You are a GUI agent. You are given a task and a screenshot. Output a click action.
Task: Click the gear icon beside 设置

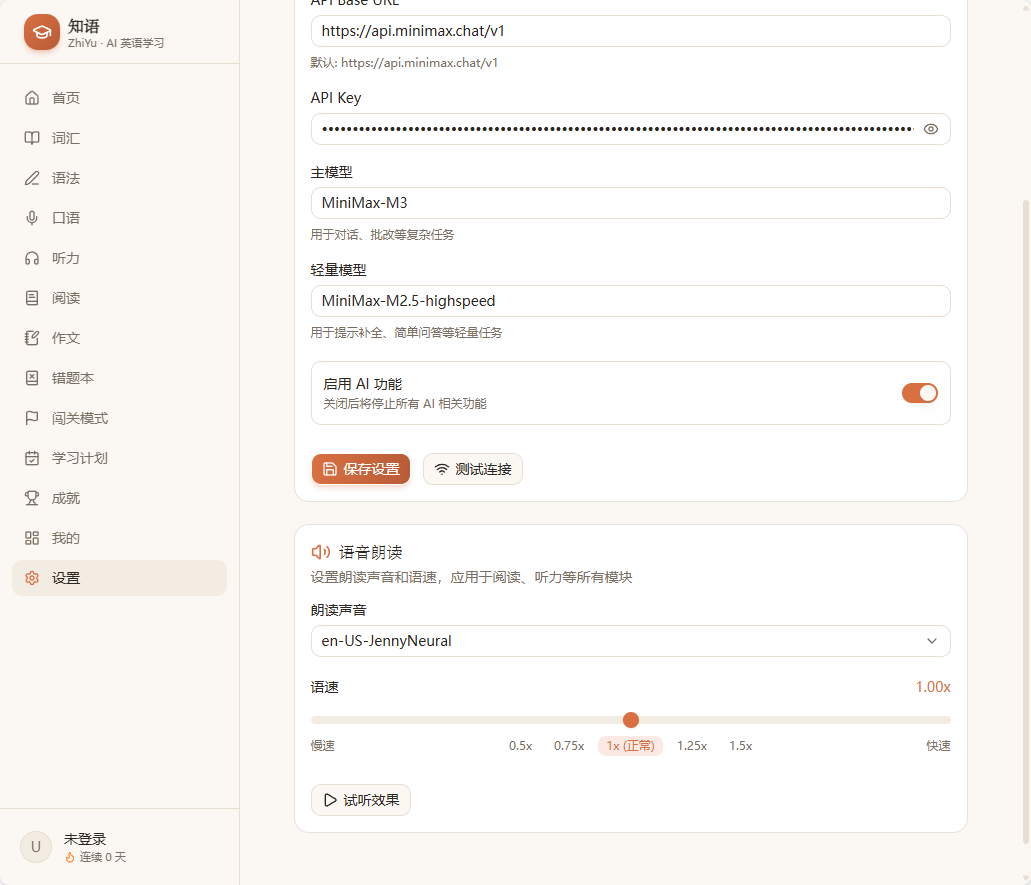tap(32, 578)
